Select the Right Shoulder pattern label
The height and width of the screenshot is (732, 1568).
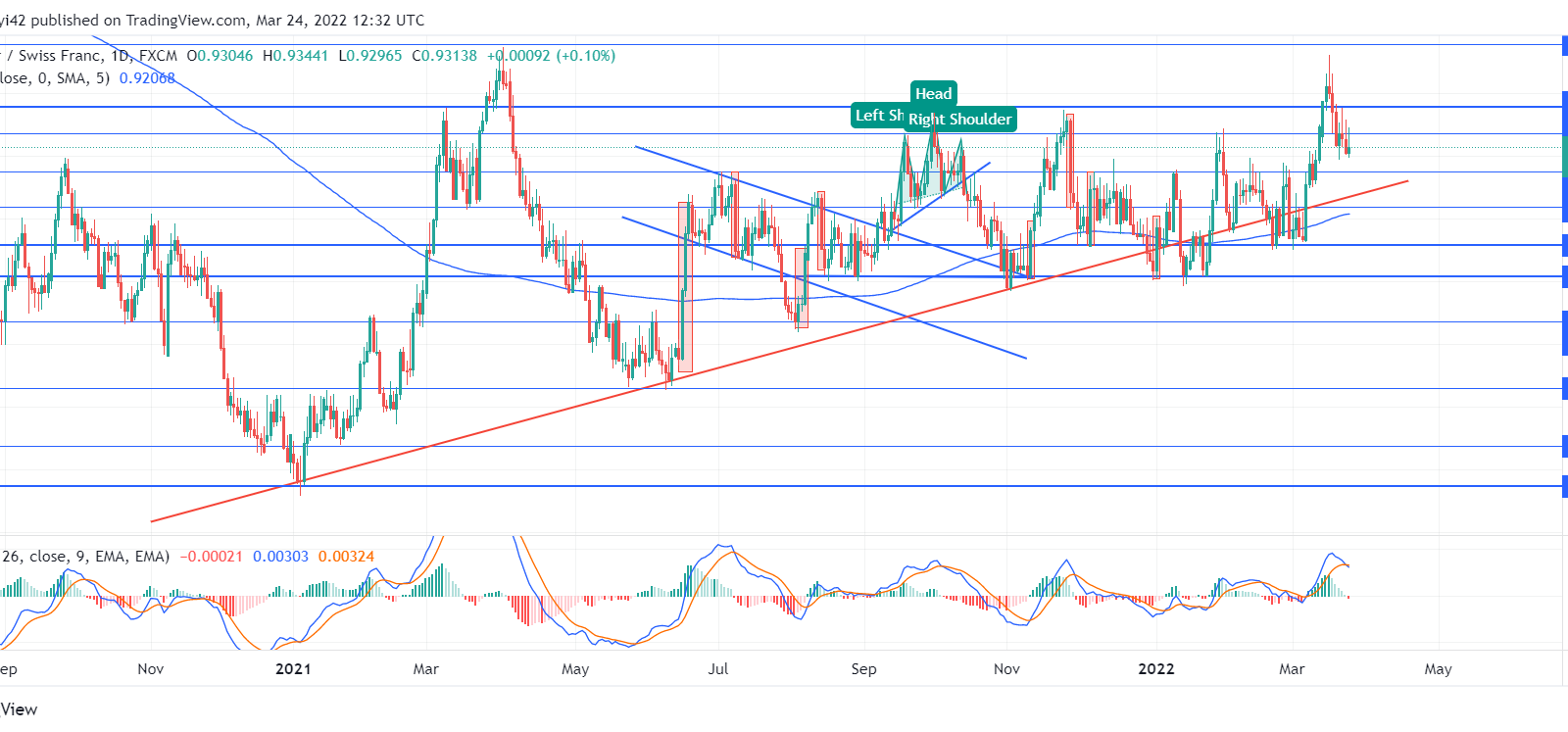[959, 120]
